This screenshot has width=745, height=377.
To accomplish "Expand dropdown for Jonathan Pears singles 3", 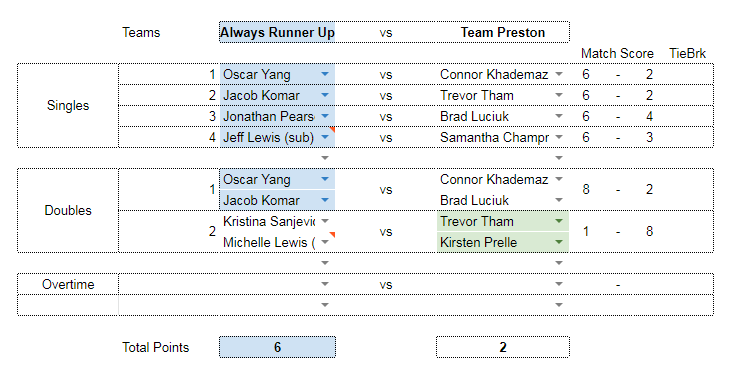I will click(x=325, y=116).
